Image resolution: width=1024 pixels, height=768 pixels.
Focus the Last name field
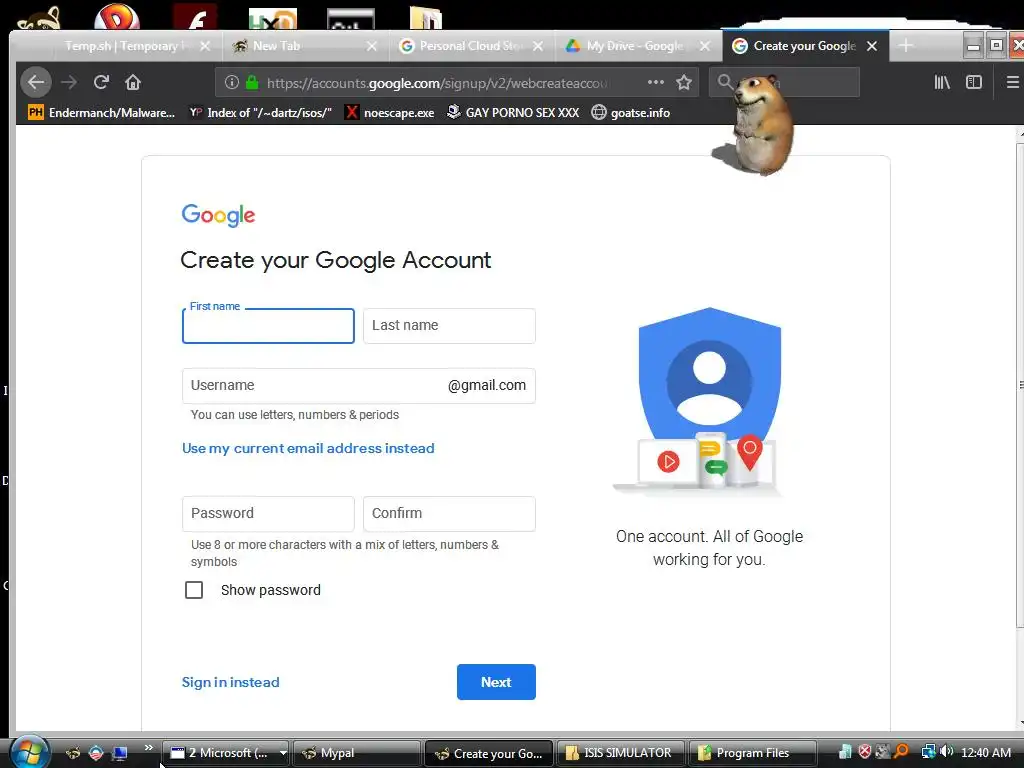[x=449, y=326]
